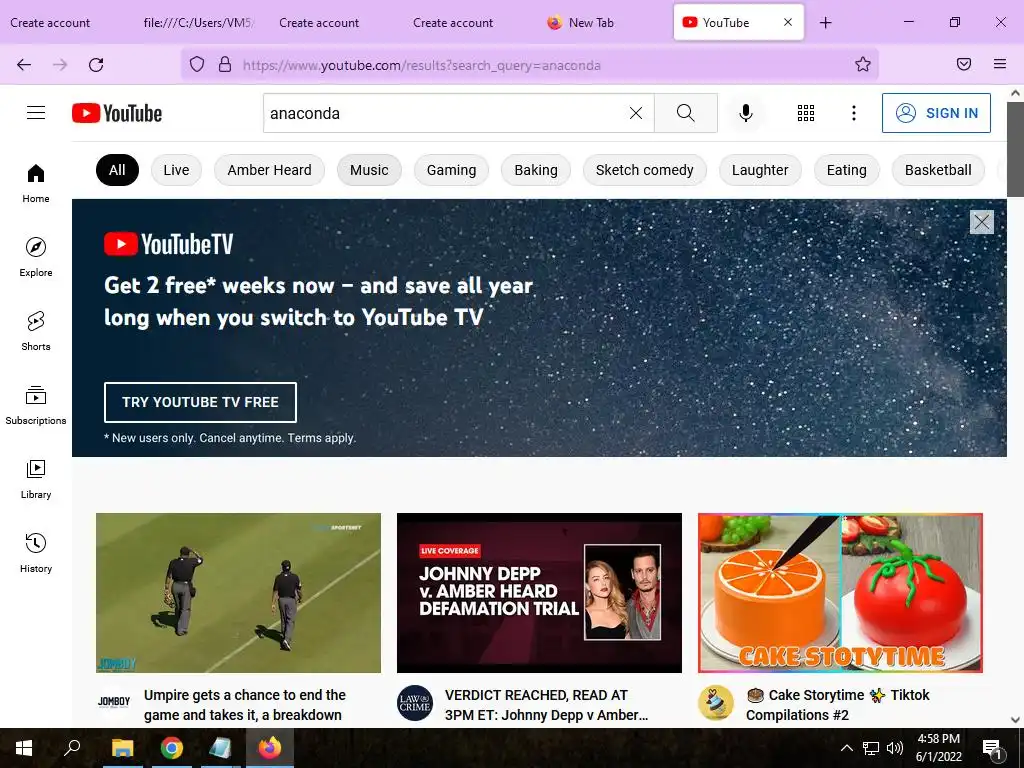The image size is (1024, 768).
Task: Open YouTube settings three-dot menu
Action: click(854, 113)
